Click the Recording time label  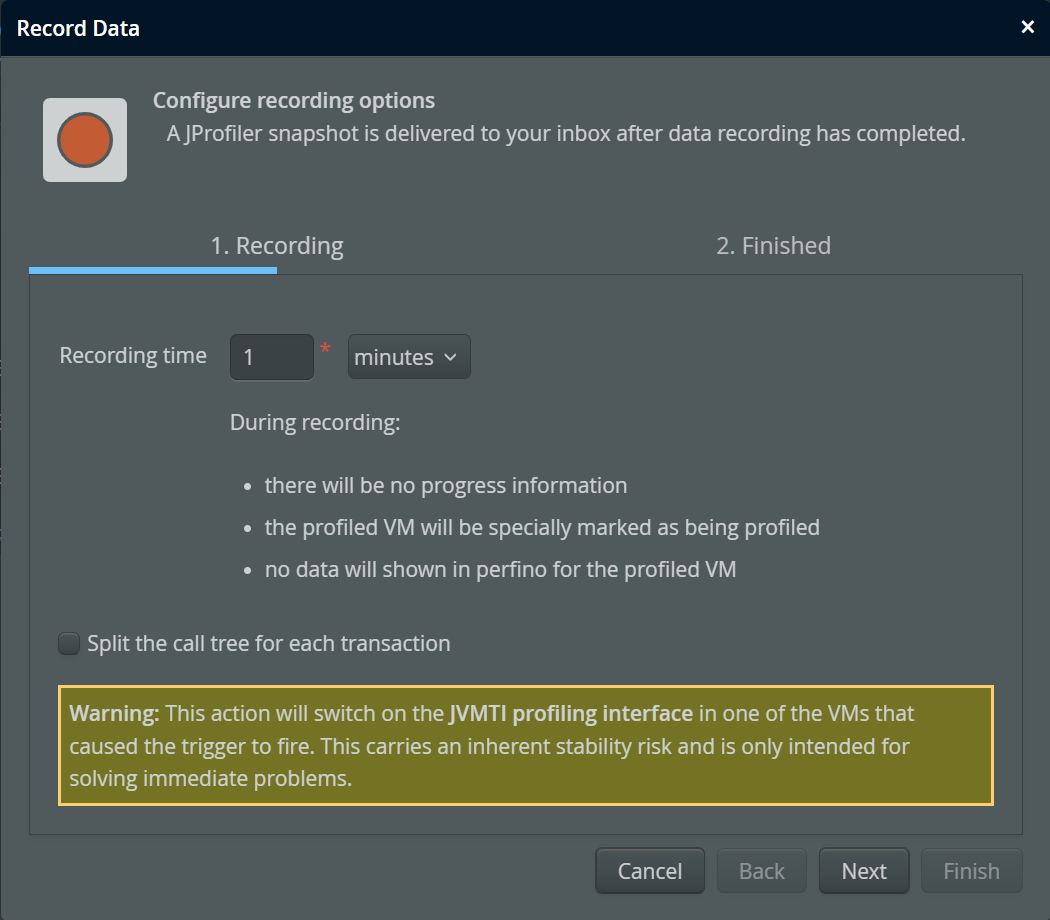coord(133,356)
